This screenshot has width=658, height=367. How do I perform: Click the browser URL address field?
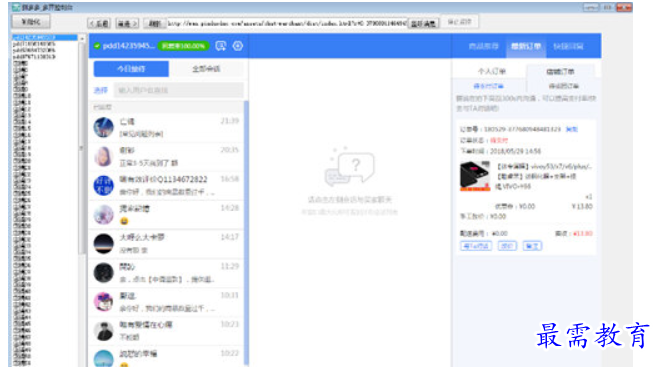tap(287, 23)
